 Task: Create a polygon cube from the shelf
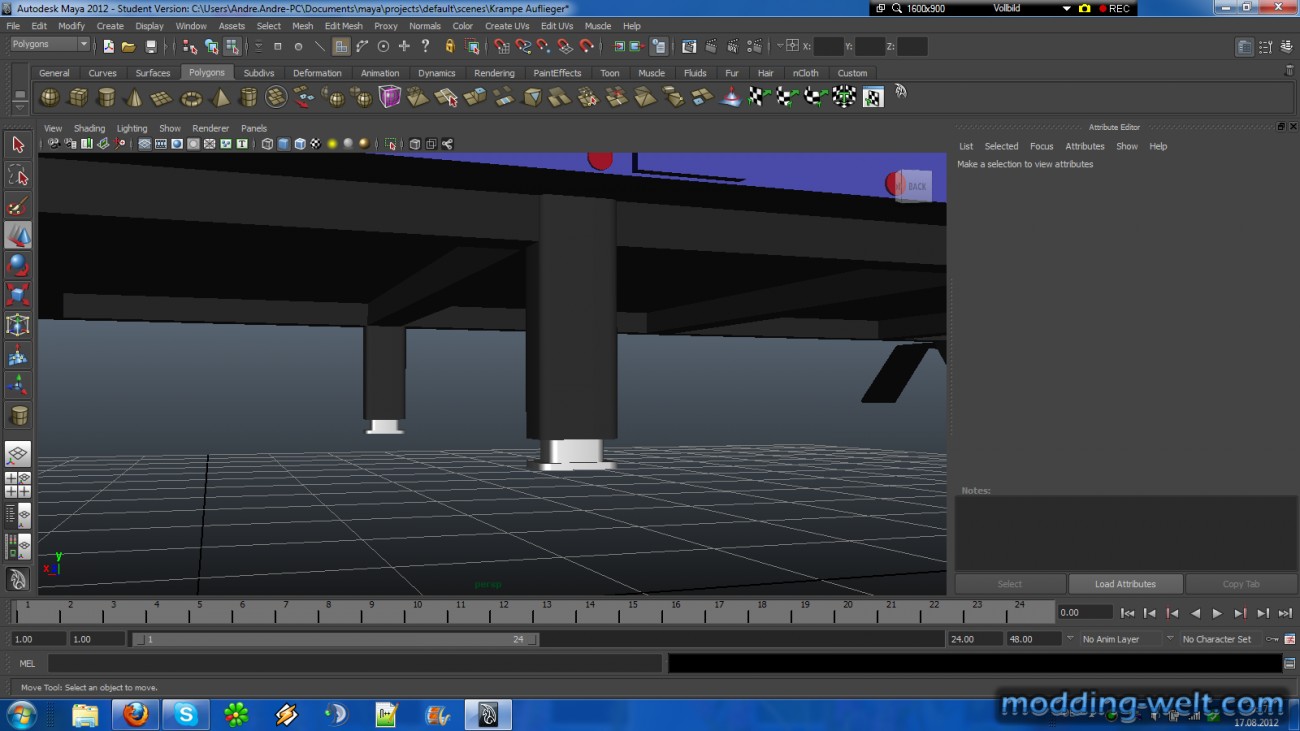(77, 97)
